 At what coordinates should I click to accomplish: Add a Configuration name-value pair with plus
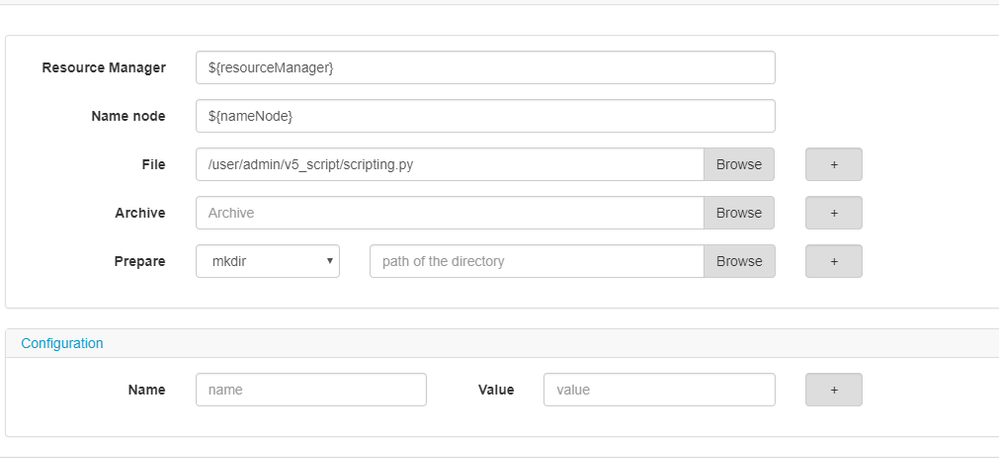(833, 390)
